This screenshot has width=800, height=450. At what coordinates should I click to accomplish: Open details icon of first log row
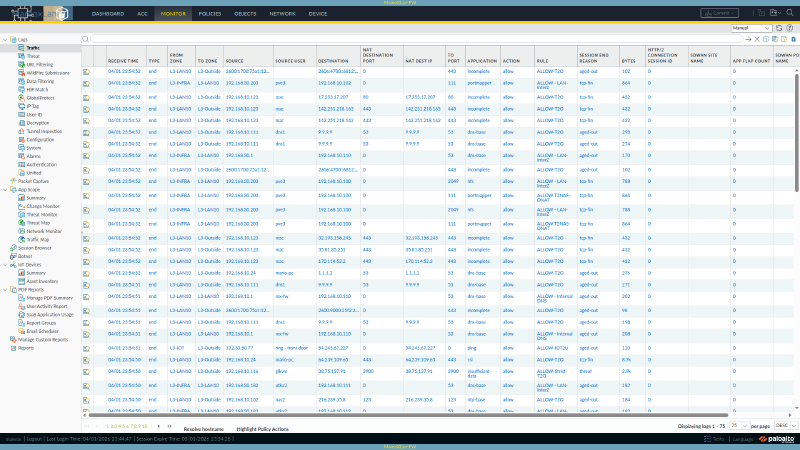click(x=86, y=72)
